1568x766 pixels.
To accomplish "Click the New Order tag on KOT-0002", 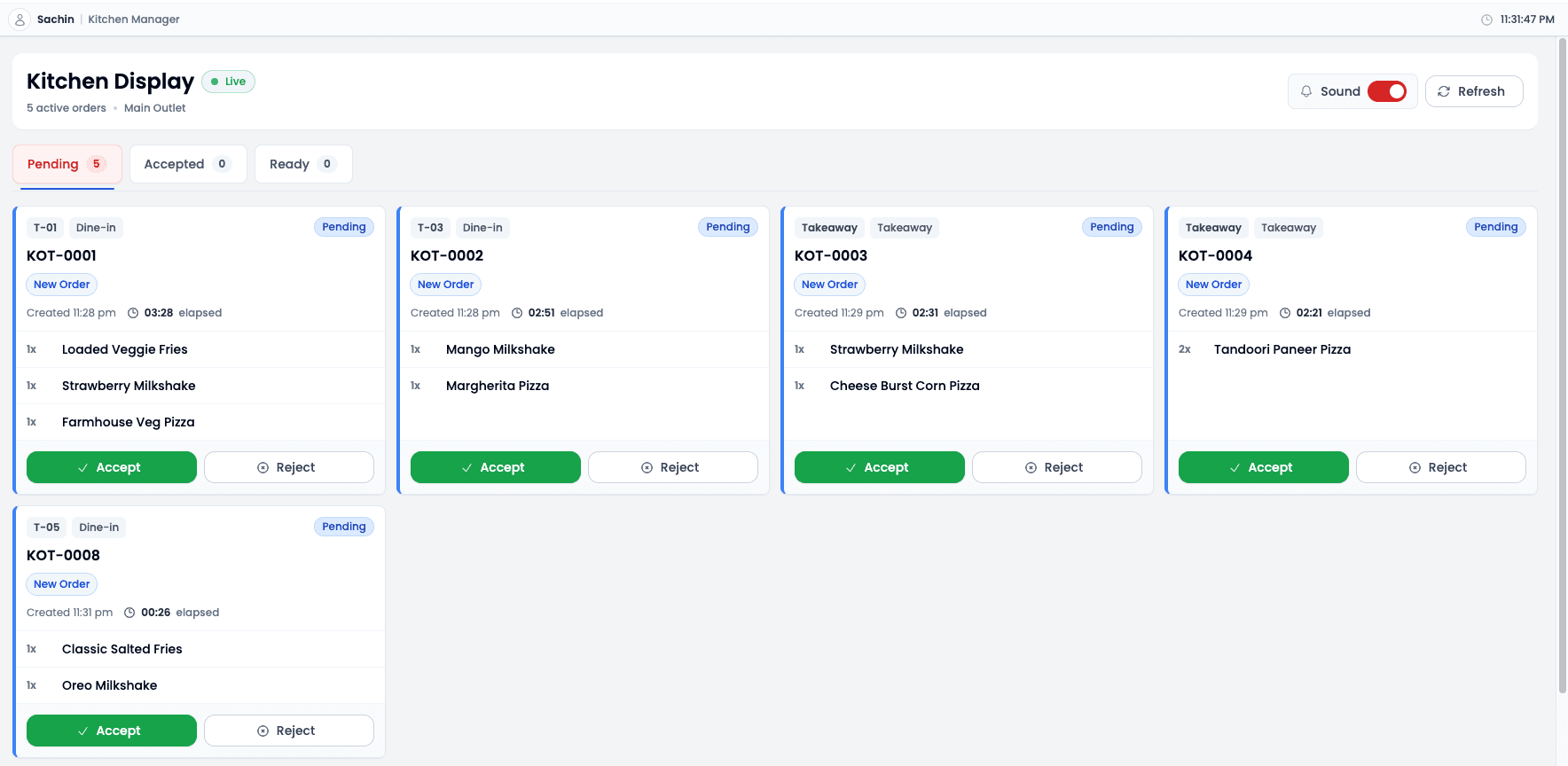I will click(x=446, y=285).
